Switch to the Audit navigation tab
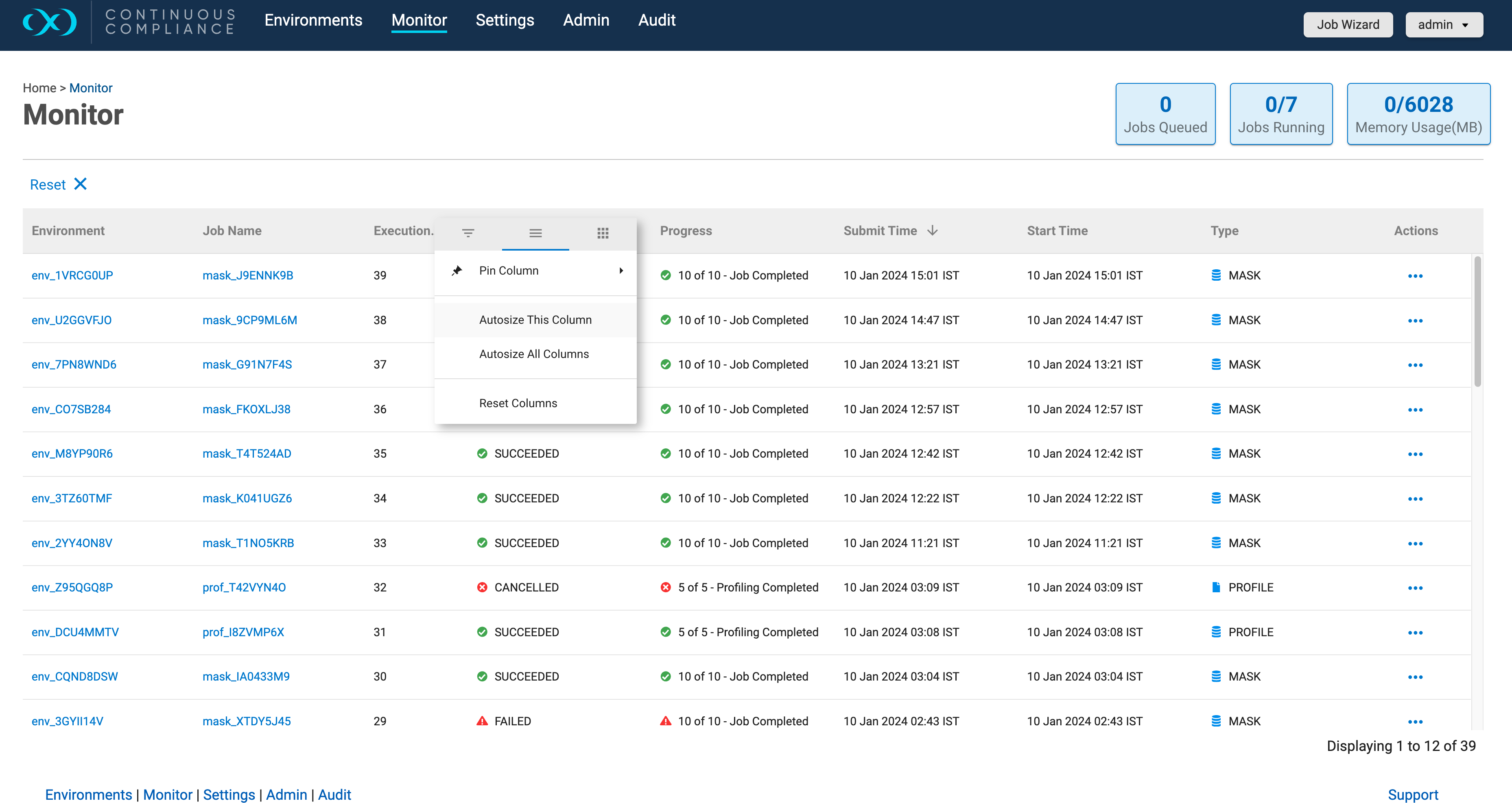Image resolution: width=1512 pixels, height=803 pixels. [657, 20]
